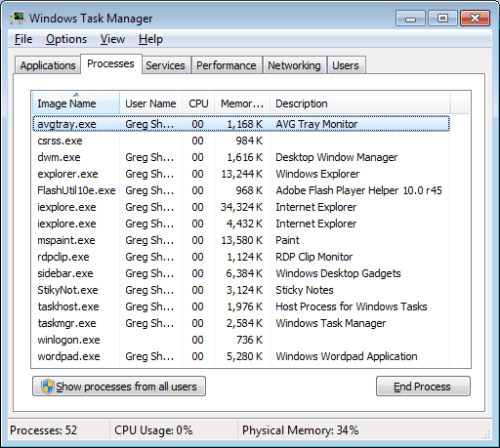
Task: Open the Options menu
Action: point(66,39)
